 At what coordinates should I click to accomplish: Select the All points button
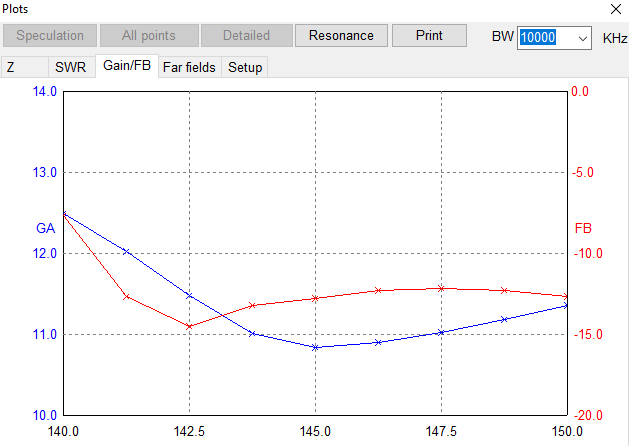click(149, 36)
